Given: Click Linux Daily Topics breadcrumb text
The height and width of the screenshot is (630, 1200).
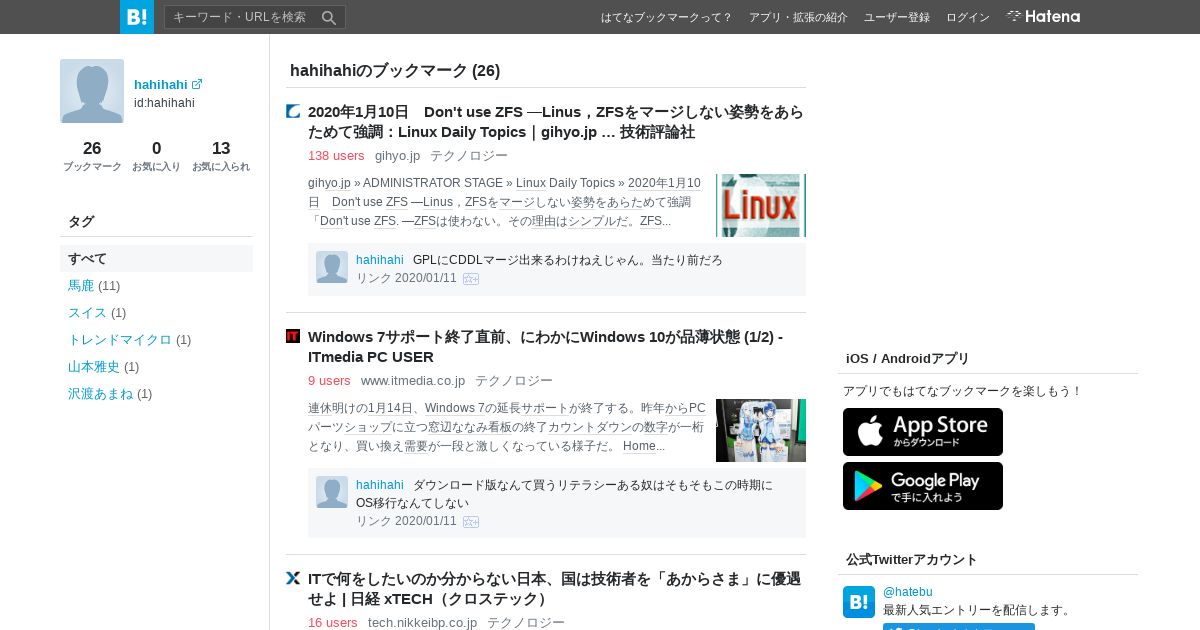Looking at the screenshot, I should point(565,183).
